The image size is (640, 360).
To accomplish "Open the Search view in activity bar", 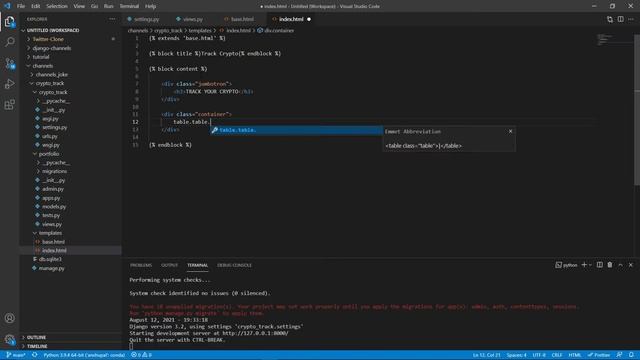I will 9,42.
